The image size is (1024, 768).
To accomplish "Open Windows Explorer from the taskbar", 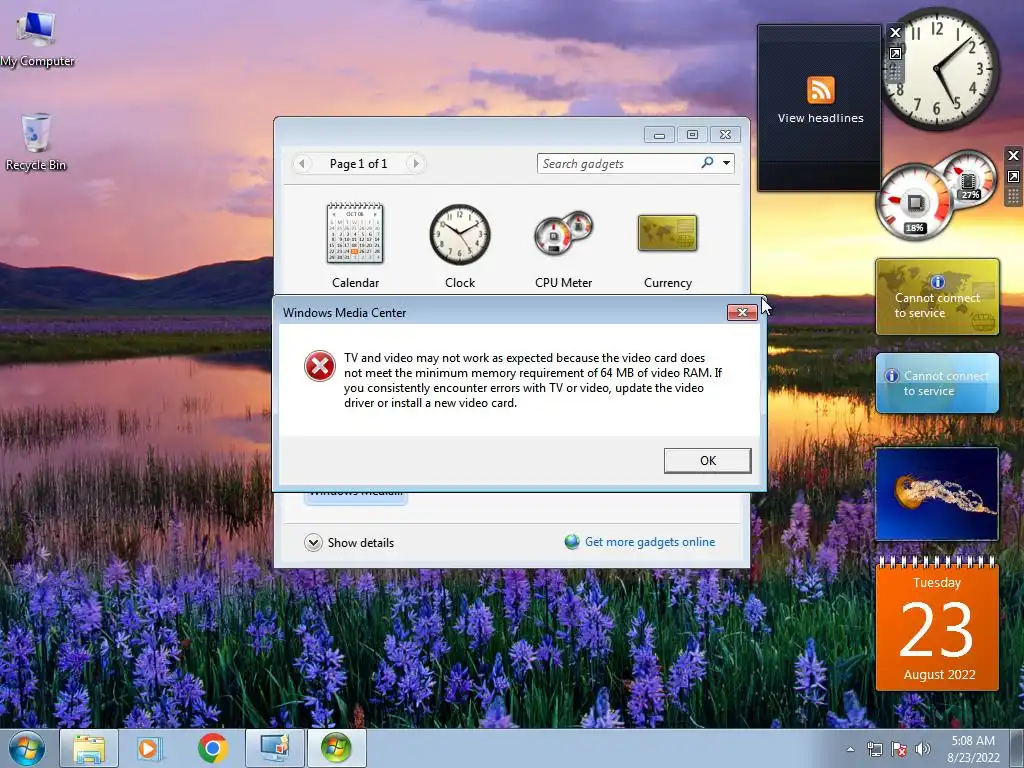I will (89, 748).
